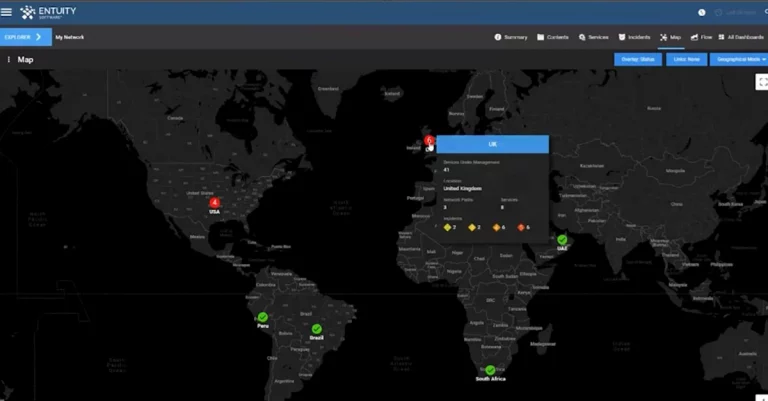Viewport: 768px width, 401px height.
Task: Click the Services count in UK popup
Action: [x=502, y=208]
